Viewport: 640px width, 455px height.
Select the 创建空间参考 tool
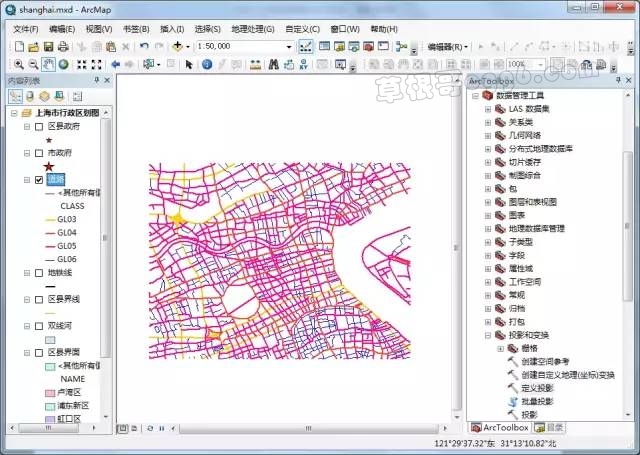point(545,362)
